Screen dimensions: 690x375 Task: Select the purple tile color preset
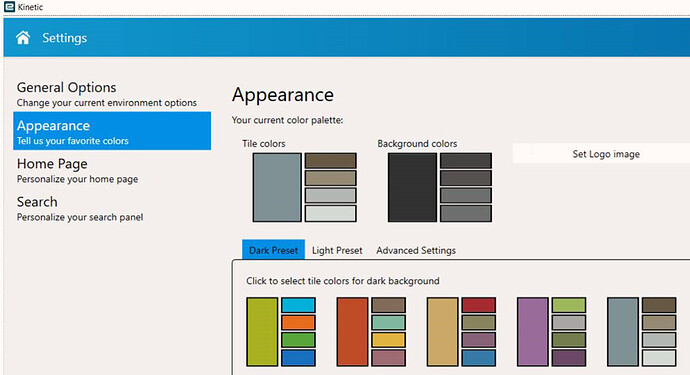point(551,332)
